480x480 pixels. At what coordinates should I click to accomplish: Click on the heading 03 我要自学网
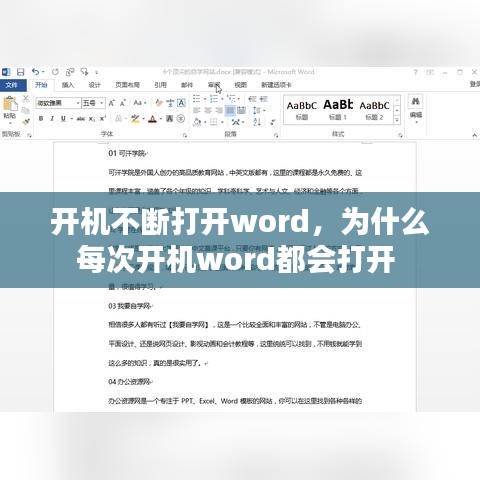pyautogui.click(x=129, y=306)
